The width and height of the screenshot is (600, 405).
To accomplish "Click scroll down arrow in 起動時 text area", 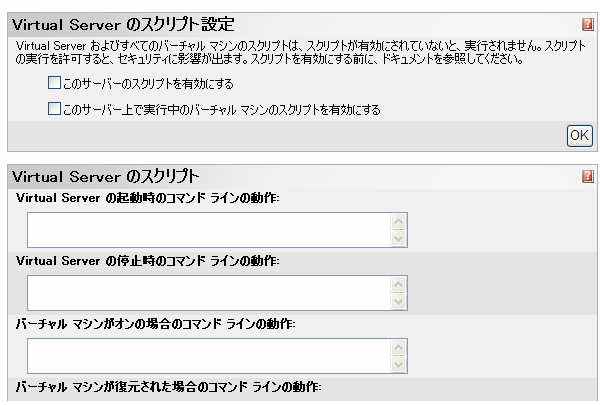I will point(399,238).
